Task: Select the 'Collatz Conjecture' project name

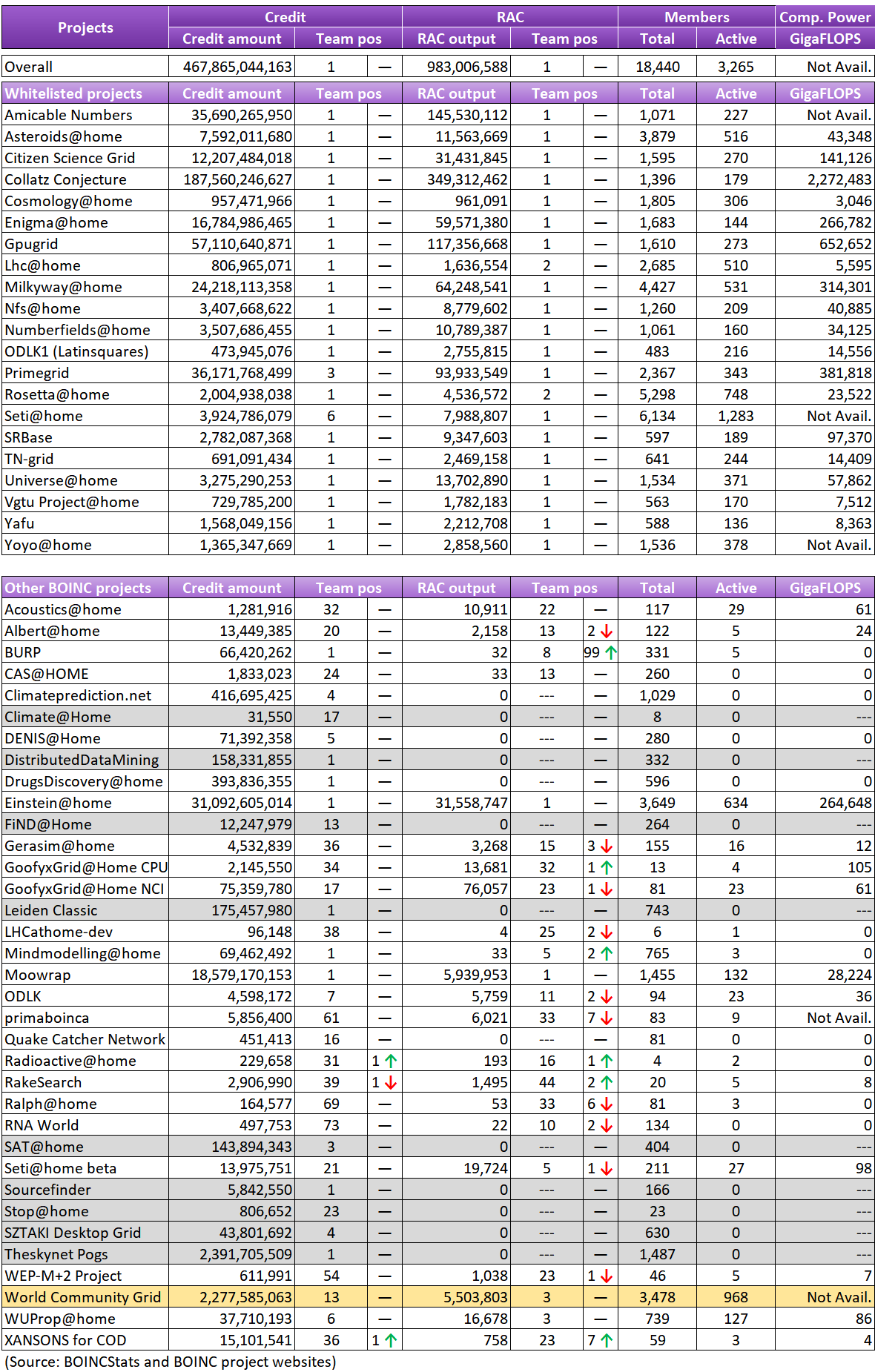Action: point(65,179)
